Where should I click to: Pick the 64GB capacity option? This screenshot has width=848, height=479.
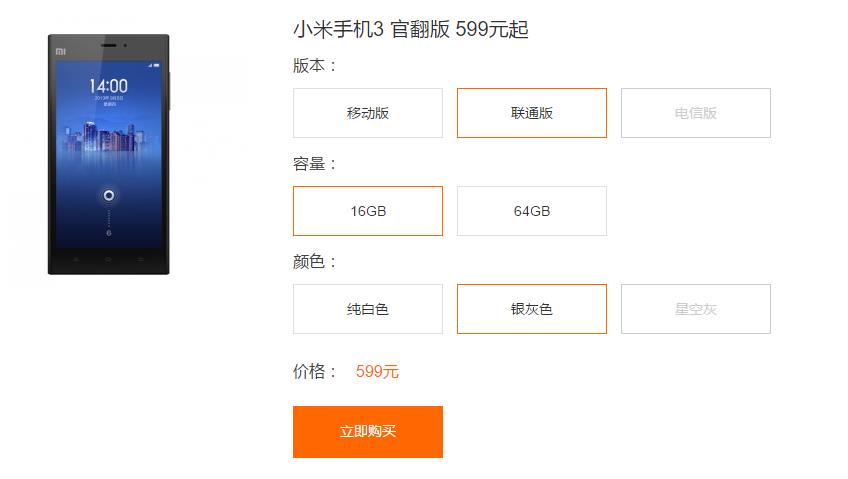click(x=531, y=211)
